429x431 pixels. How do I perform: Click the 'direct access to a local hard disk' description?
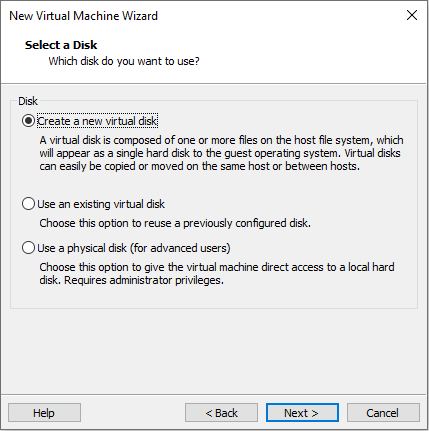217,273
